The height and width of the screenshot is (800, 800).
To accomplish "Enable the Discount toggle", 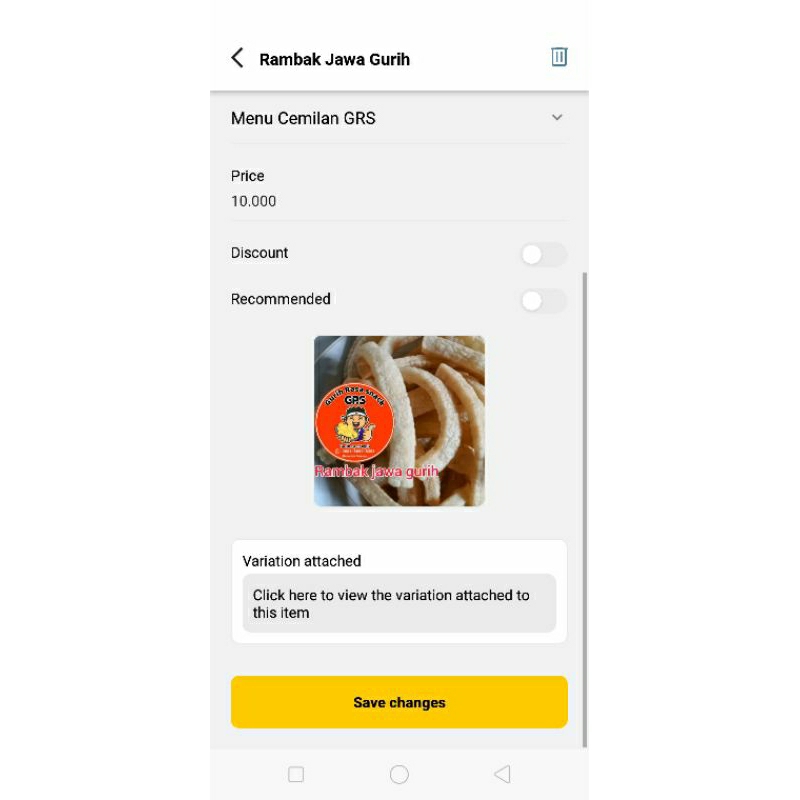I will [543, 254].
